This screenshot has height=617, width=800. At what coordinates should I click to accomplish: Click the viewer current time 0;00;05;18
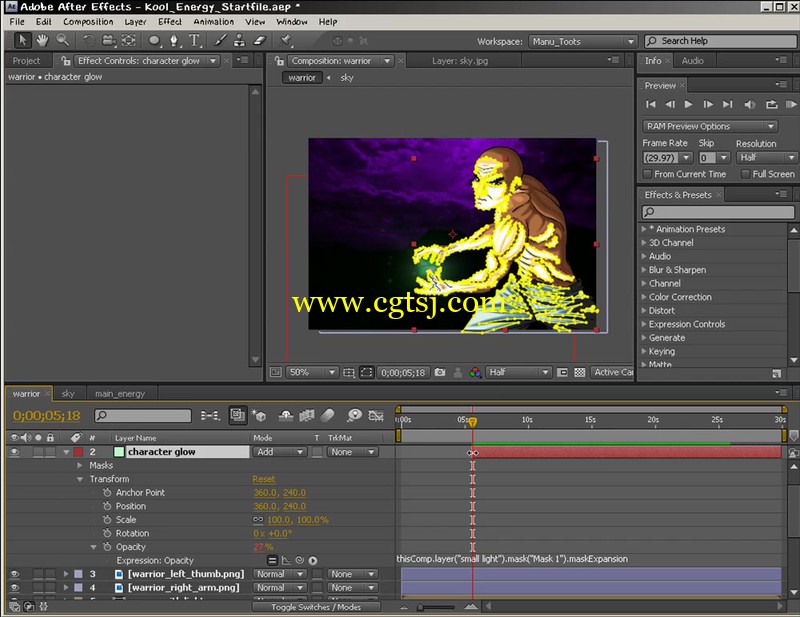(x=403, y=373)
